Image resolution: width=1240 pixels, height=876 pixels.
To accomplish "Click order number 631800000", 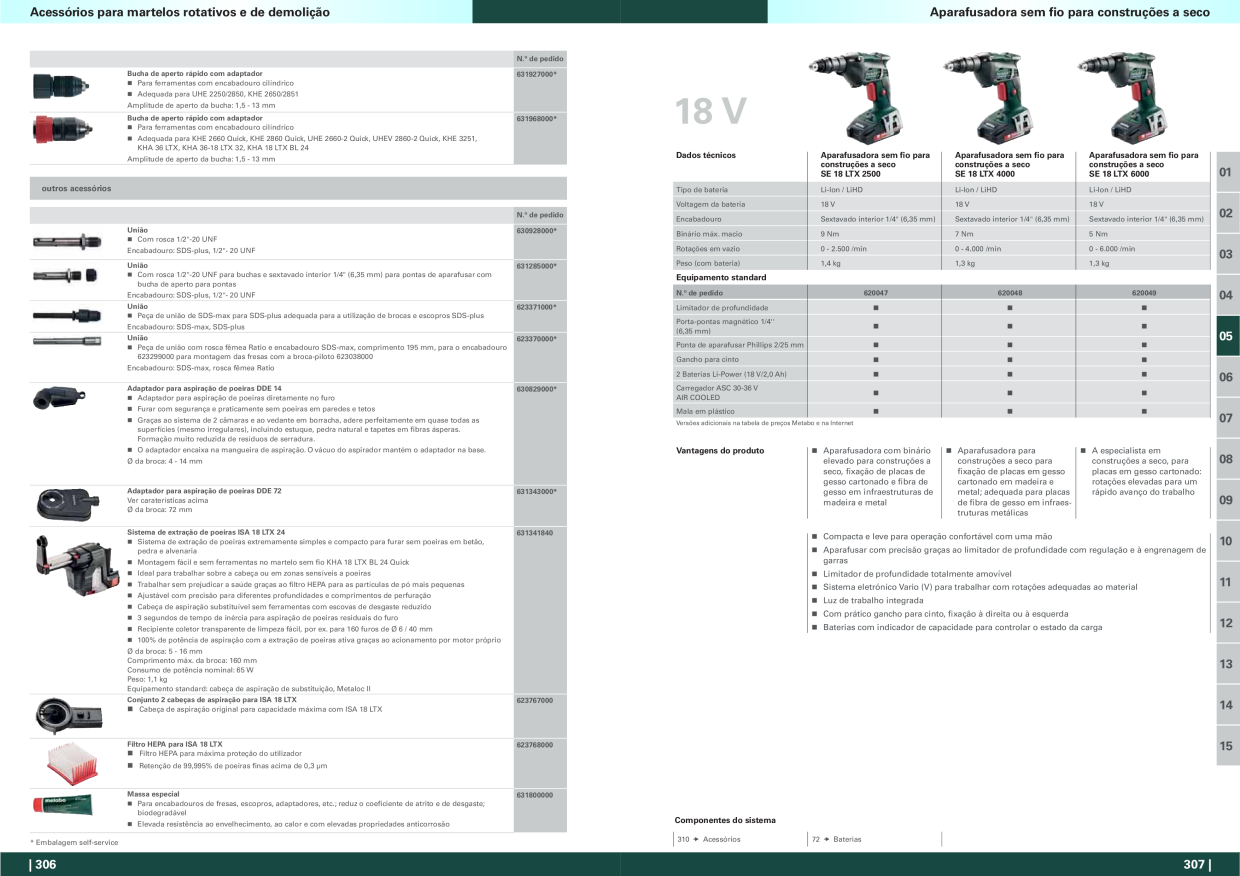I will [x=535, y=795].
